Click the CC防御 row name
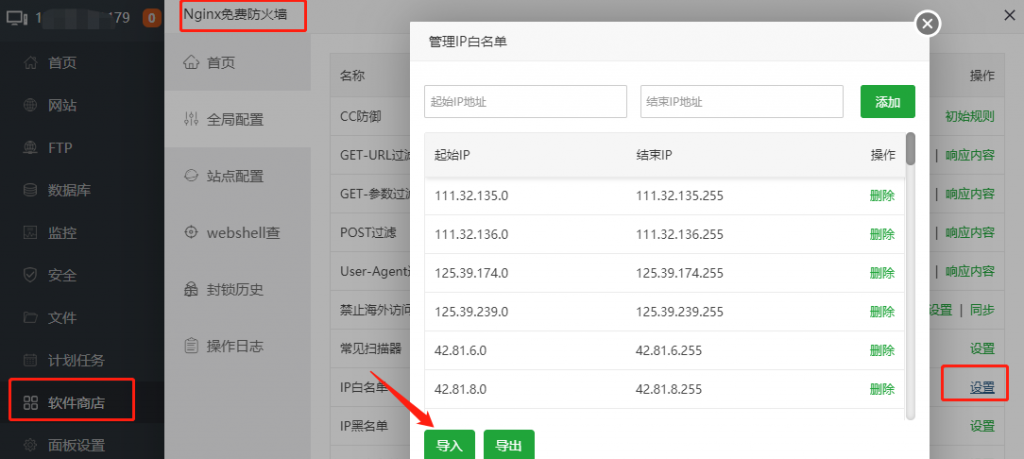Viewport: 1024px width, 459px height. pyautogui.click(x=360, y=117)
